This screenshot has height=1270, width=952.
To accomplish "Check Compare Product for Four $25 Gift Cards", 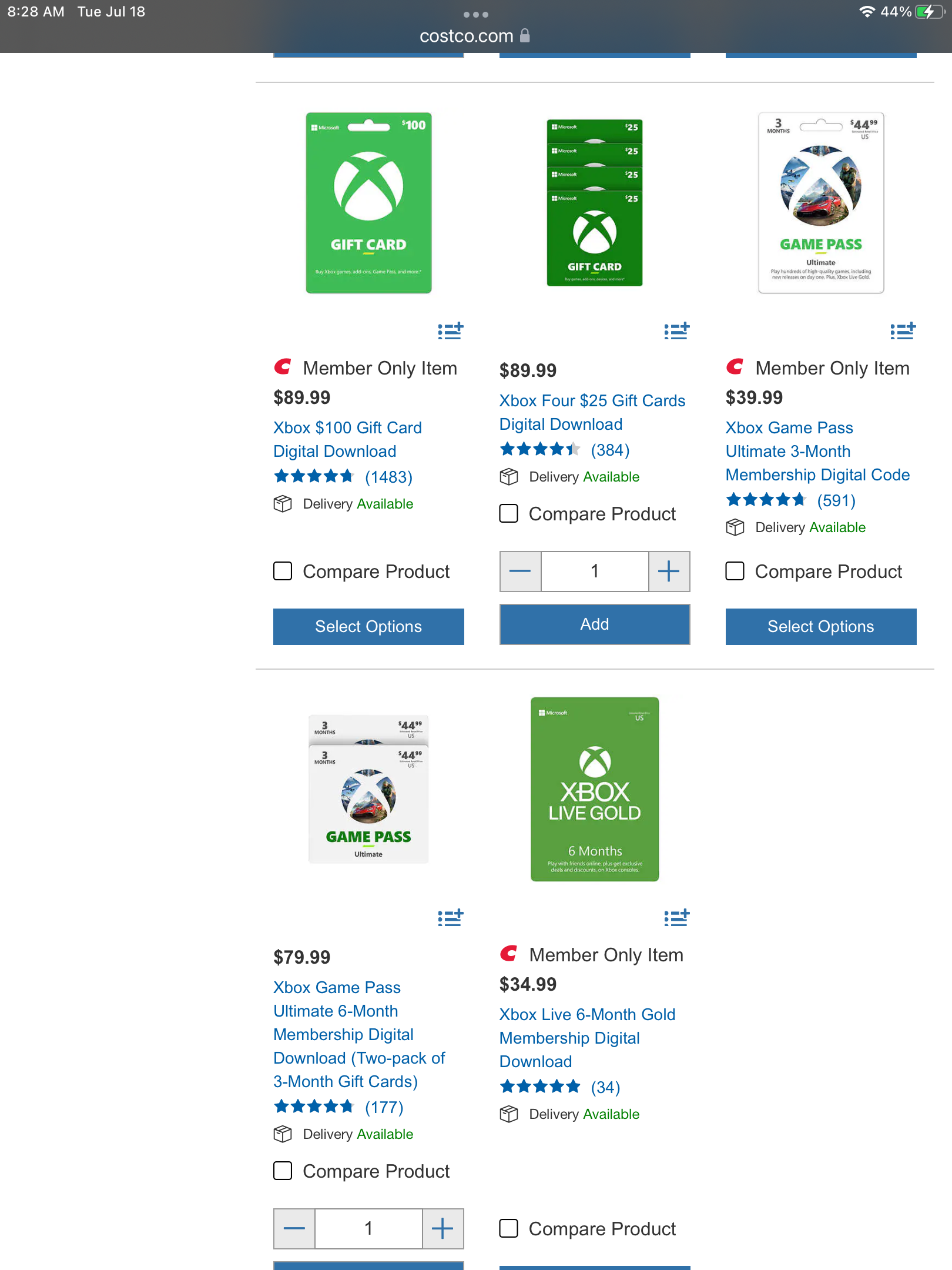I will (509, 513).
